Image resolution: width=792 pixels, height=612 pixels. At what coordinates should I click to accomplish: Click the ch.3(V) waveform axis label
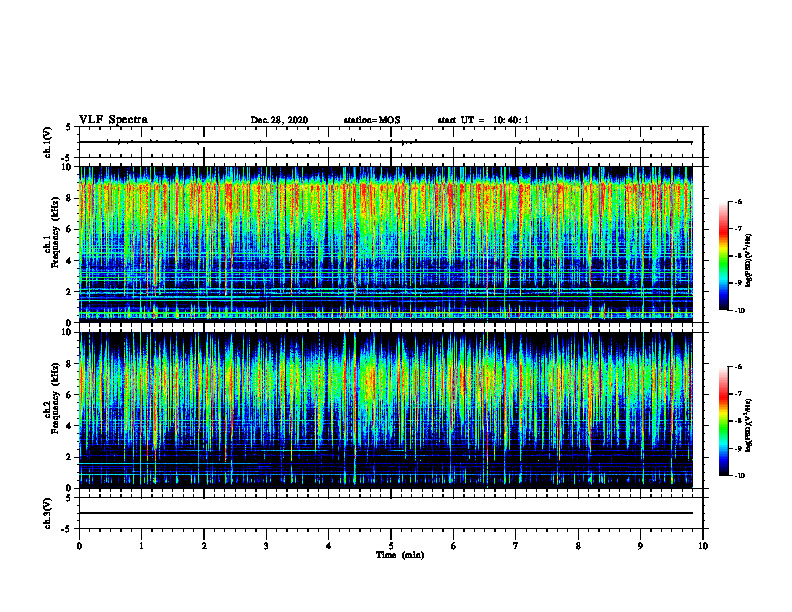pyautogui.click(x=48, y=513)
